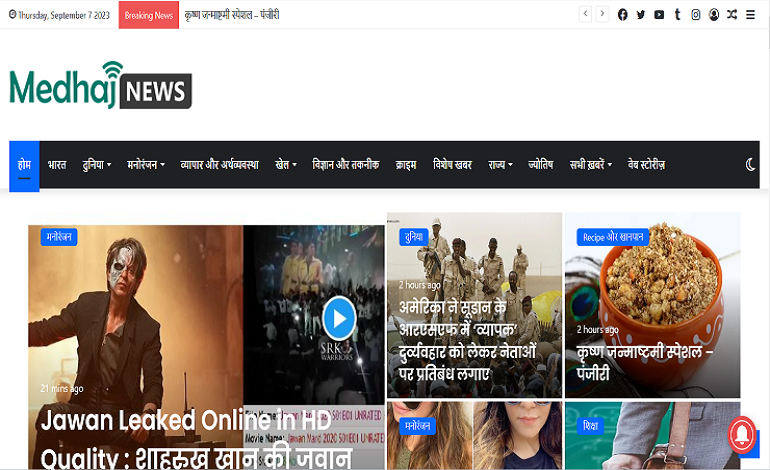
Task: Click Recipe और खानपान category tag
Action: 613,237
